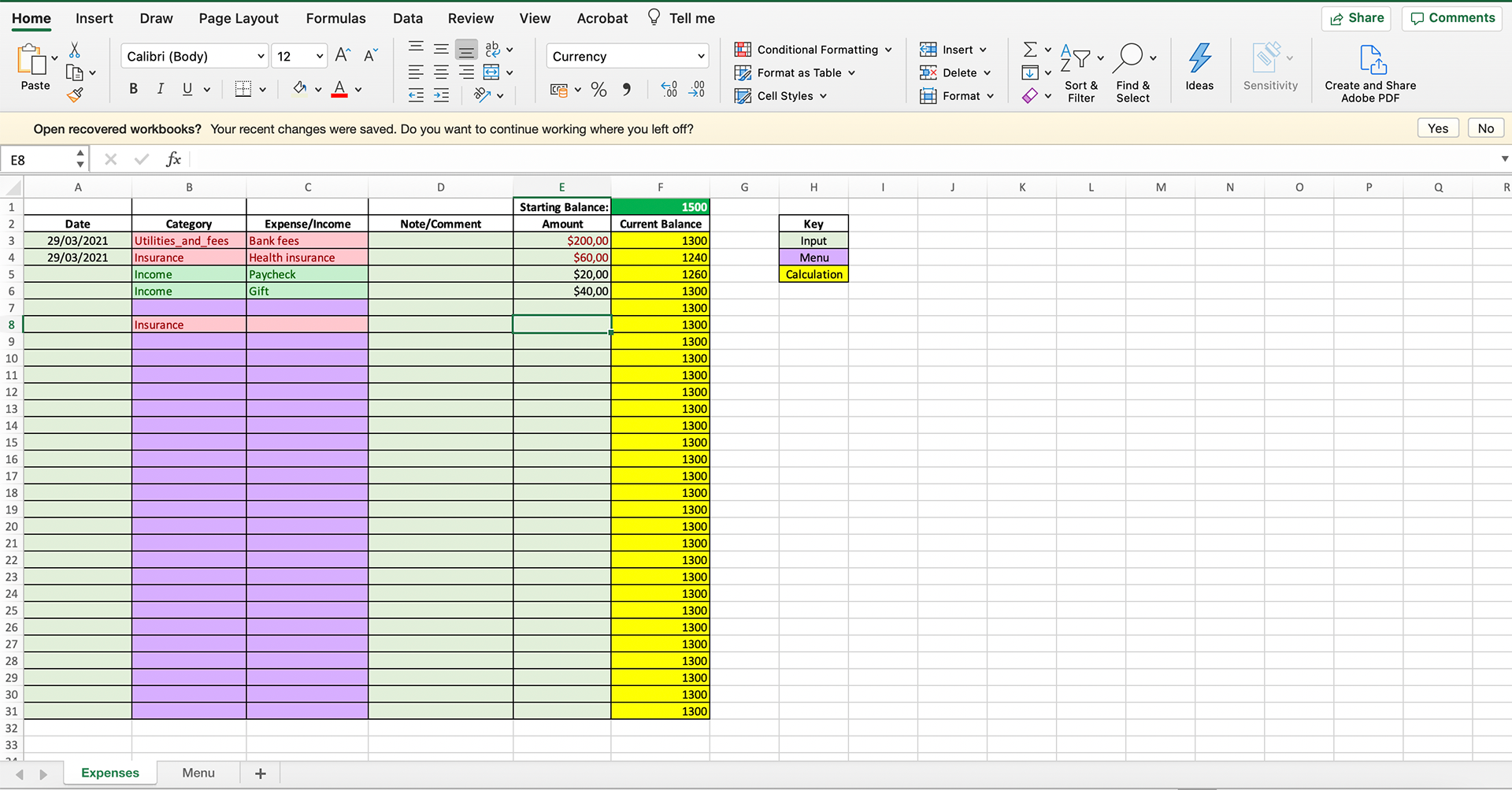Click the text Orientation icon

(x=482, y=95)
